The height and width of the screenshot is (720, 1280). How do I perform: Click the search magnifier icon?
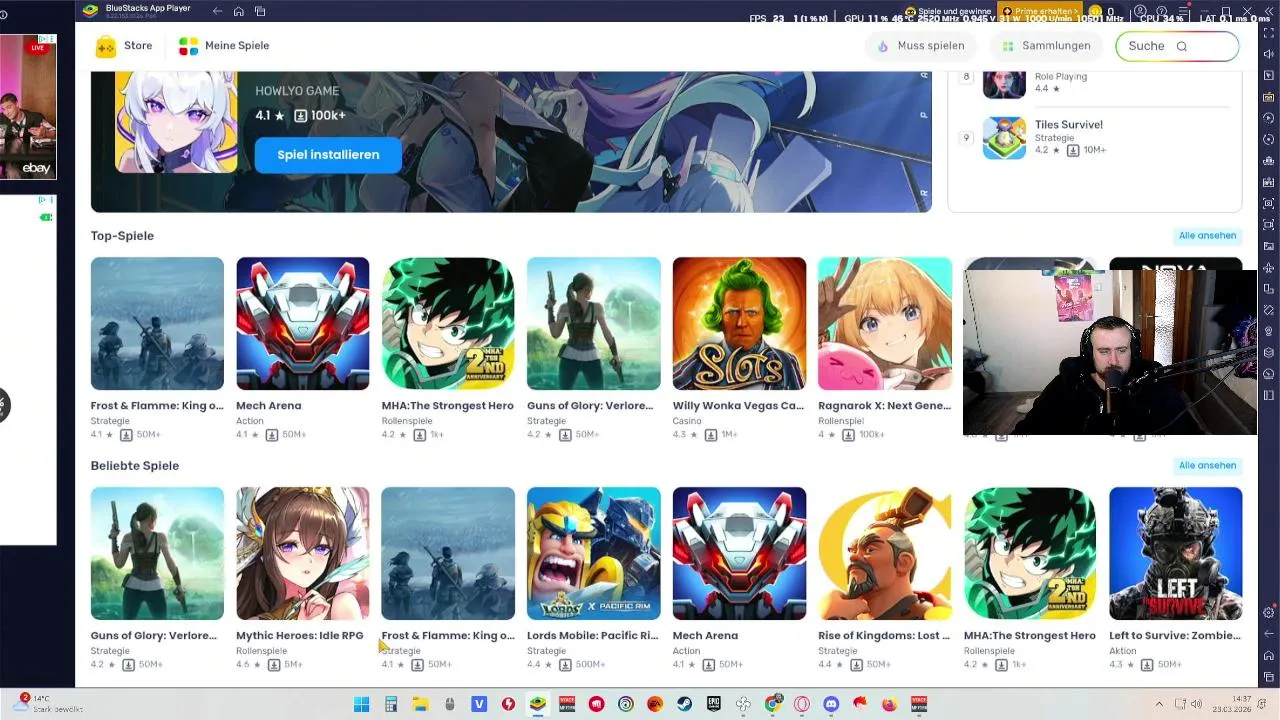tap(1182, 46)
